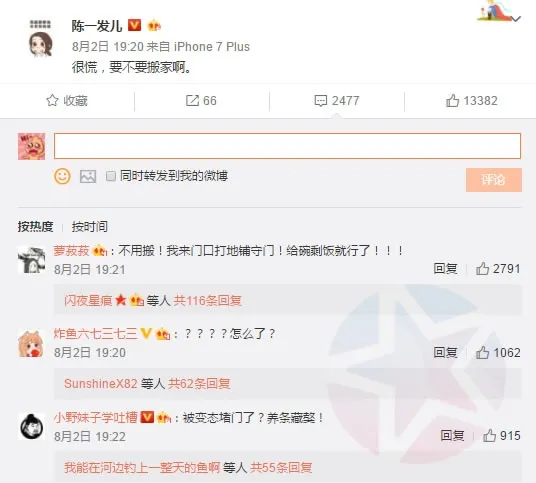536x483 pixels.
Task: Expand the 共62条回复 replies
Action: tap(199, 384)
